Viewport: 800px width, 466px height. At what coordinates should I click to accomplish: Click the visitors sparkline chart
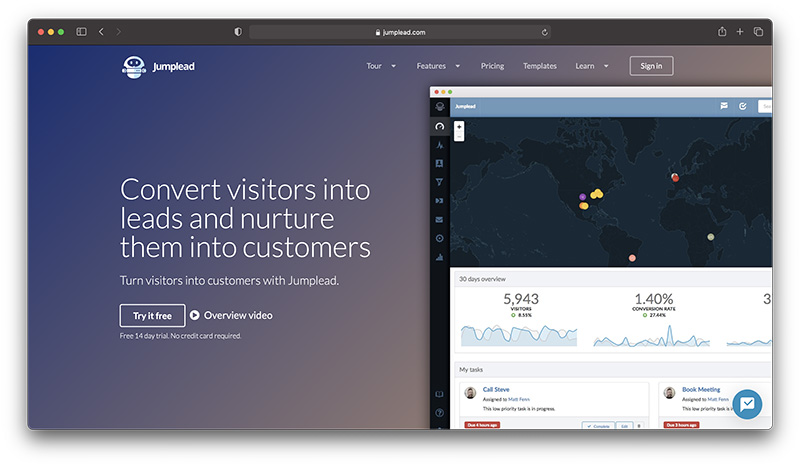tap(519, 335)
